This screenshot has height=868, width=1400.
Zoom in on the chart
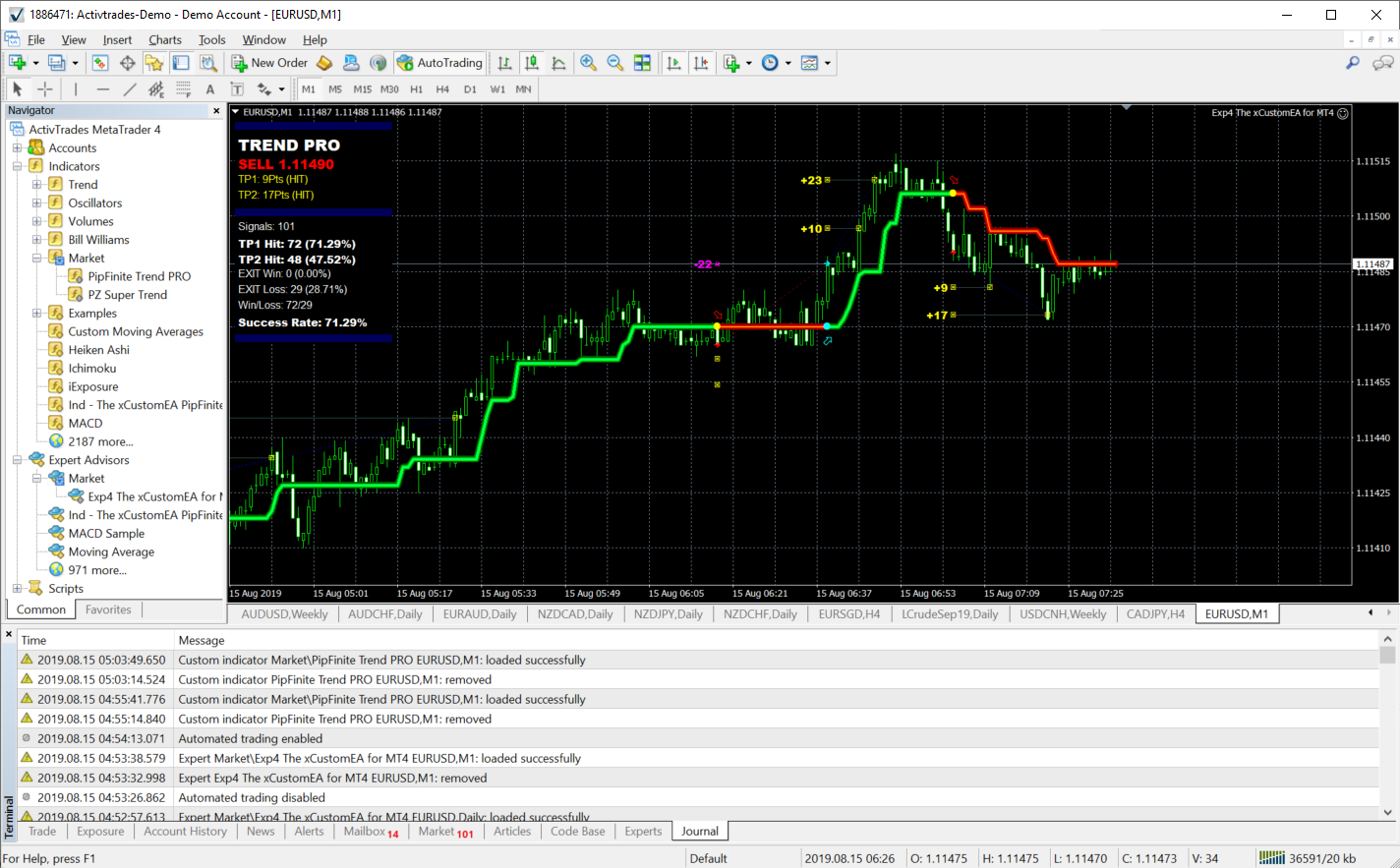coord(588,63)
